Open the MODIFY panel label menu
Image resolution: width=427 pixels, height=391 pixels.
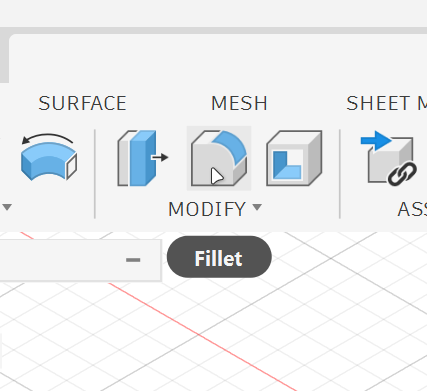coord(207,209)
